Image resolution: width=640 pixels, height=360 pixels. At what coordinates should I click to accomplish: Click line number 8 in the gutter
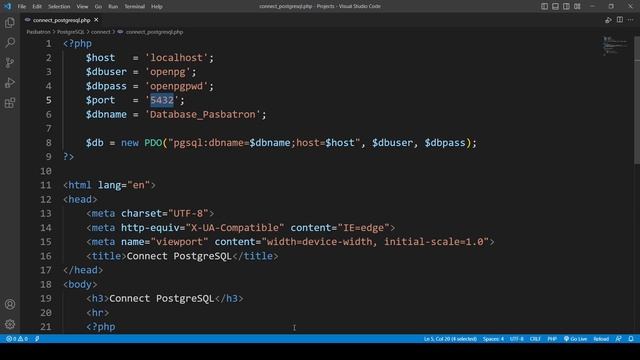tap(49, 143)
